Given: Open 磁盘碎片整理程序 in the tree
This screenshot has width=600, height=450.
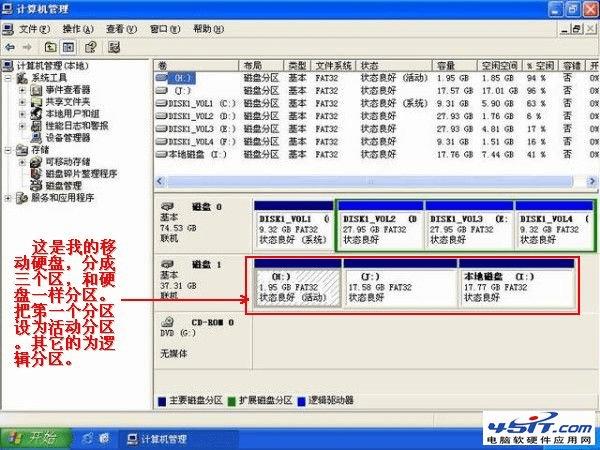Looking at the screenshot, I should (82, 174).
